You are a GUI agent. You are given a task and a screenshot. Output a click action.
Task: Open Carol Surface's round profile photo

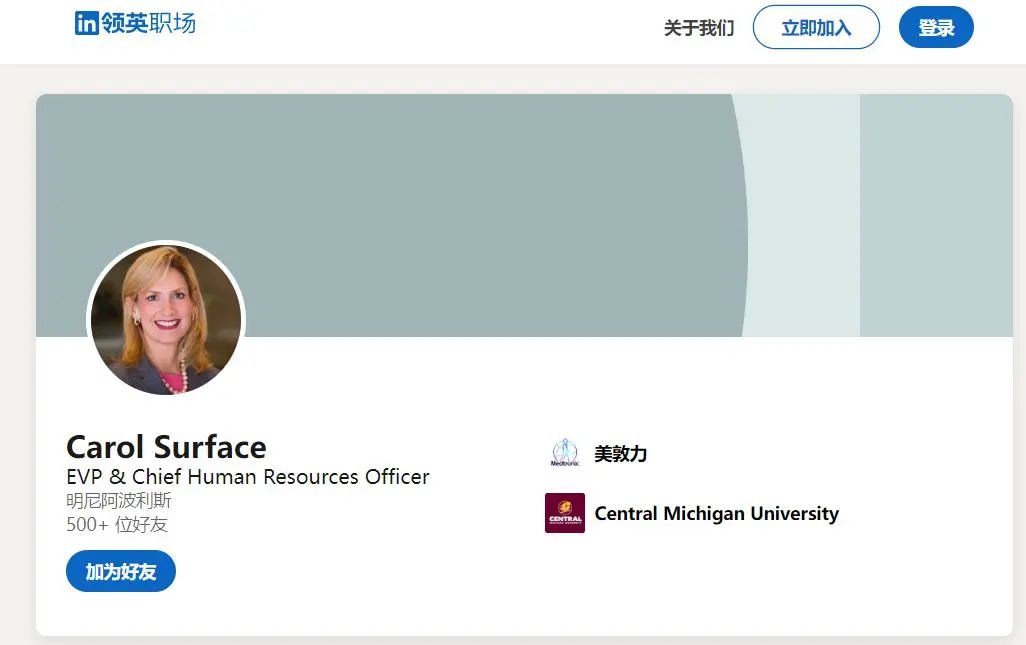166,319
